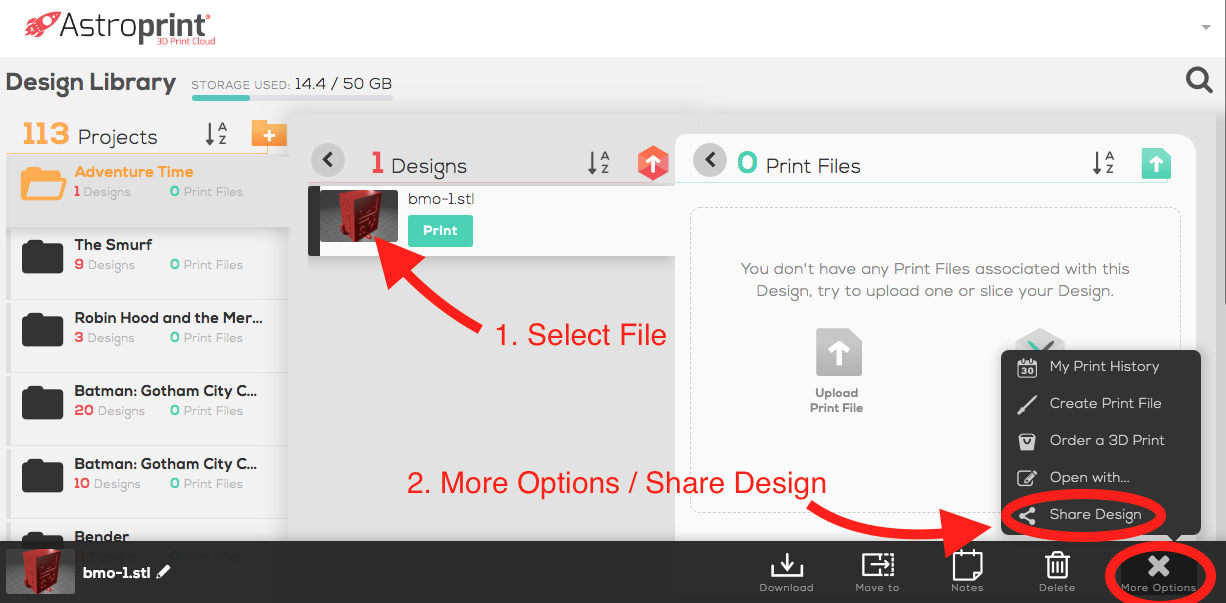Click the red upload design icon
The height and width of the screenshot is (603, 1226).
[x=652, y=163]
